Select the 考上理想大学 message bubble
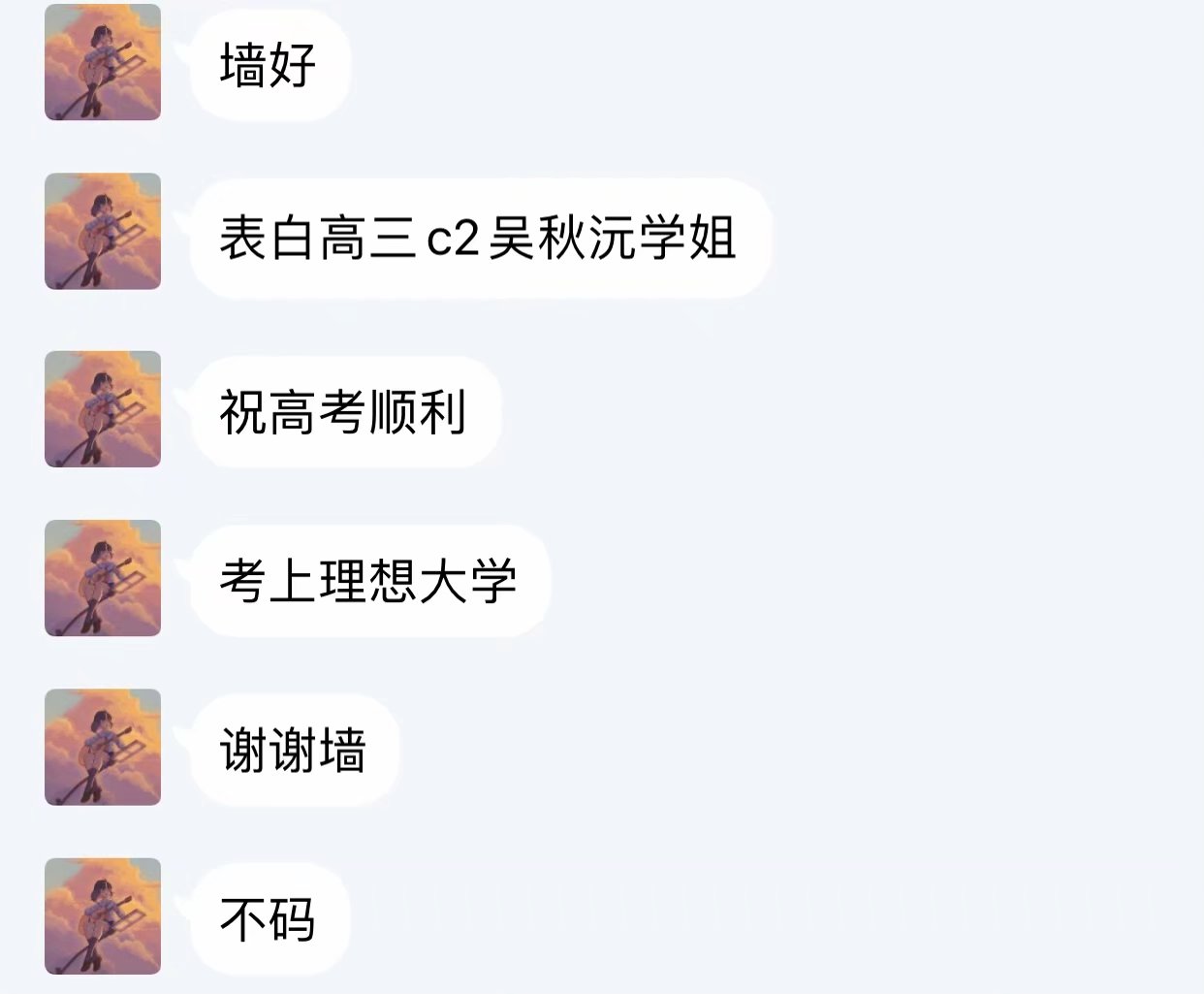1204x994 pixels. (369, 581)
